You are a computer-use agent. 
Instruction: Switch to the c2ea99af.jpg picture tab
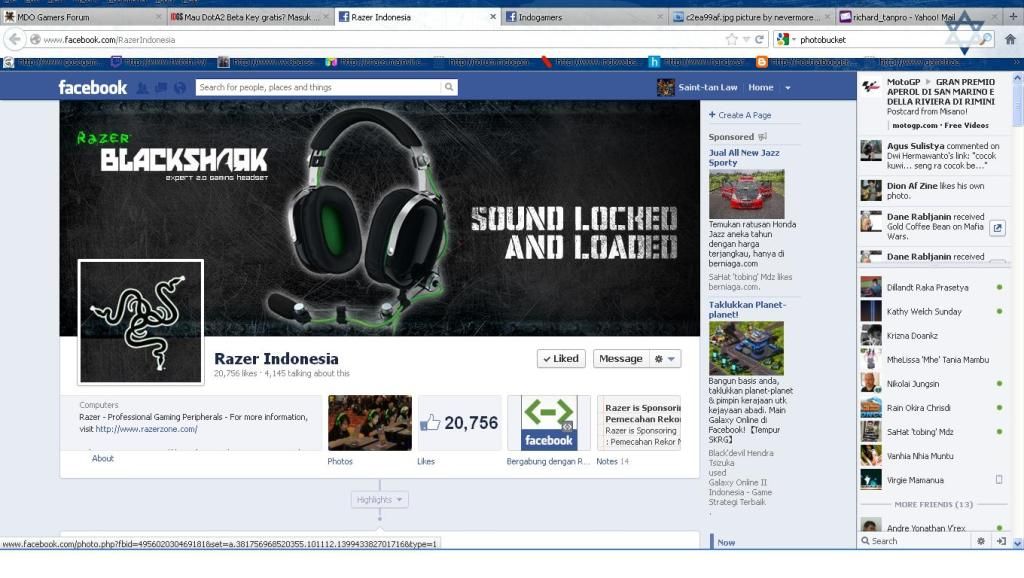[x=752, y=17]
